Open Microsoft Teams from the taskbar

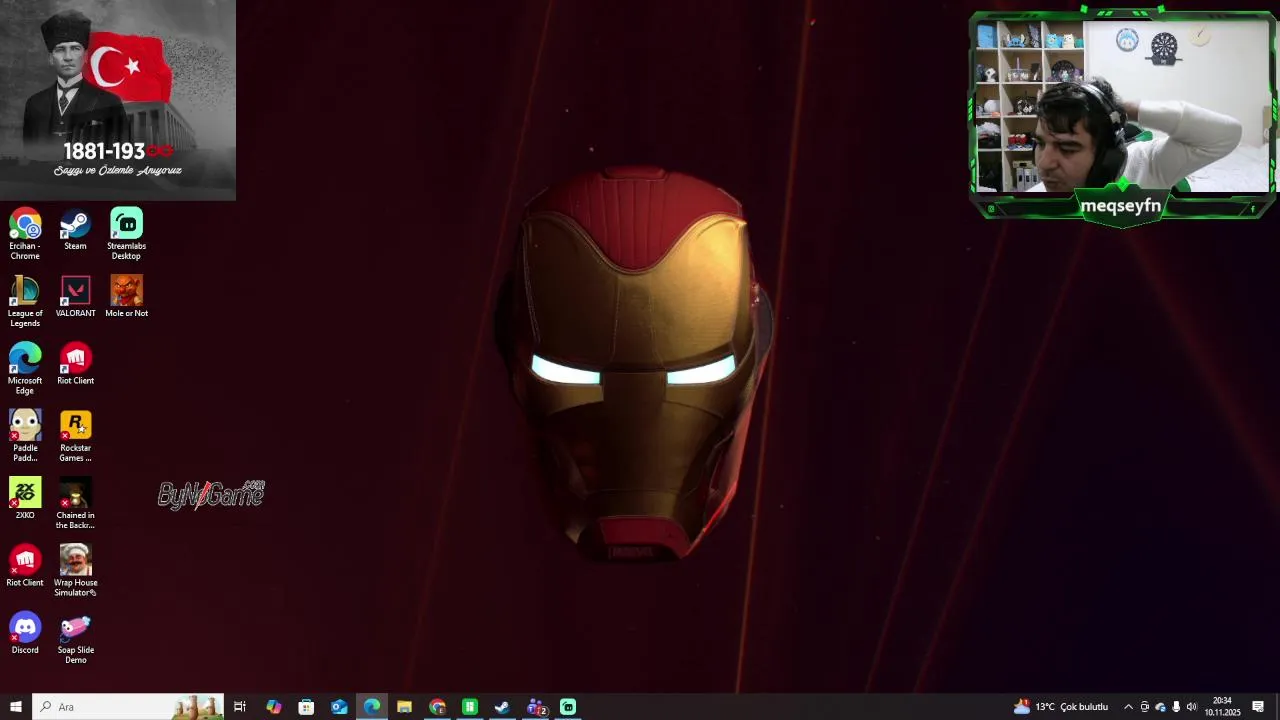(536, 707)
